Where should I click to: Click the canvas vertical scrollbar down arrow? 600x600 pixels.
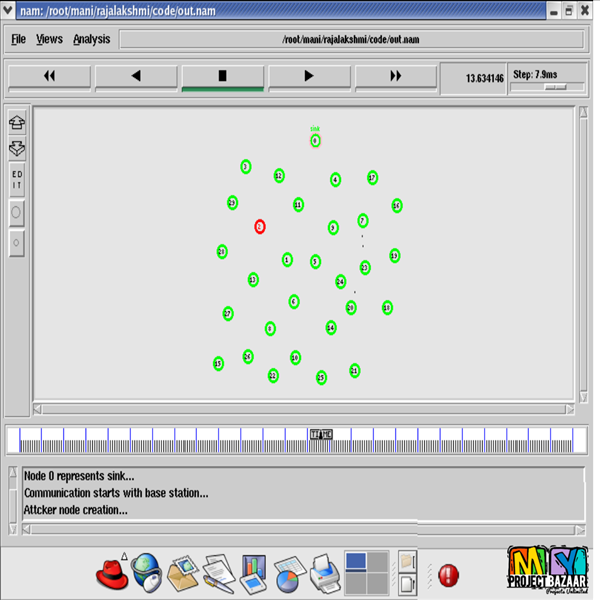(x=583, y=396)
